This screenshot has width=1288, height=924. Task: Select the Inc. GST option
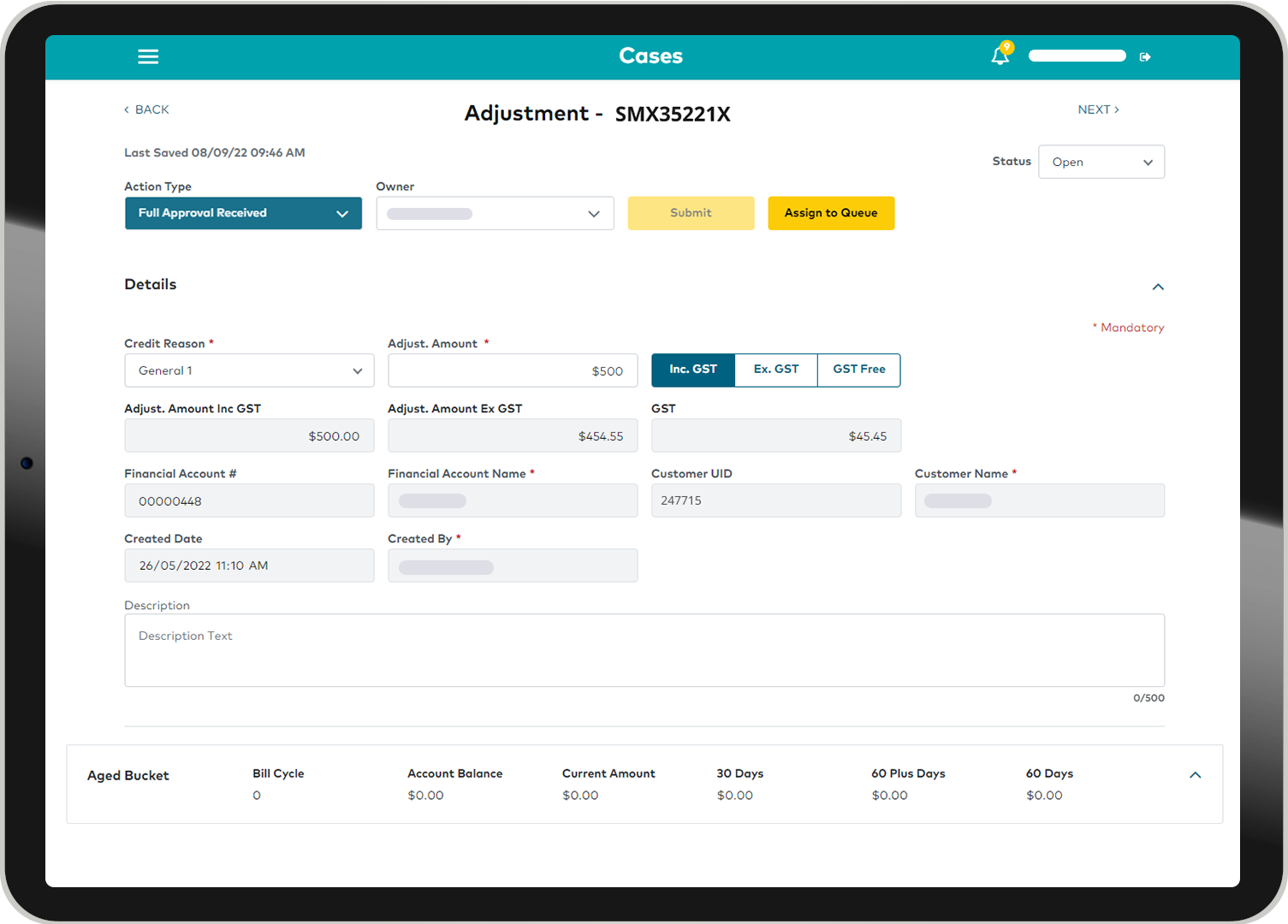[x=693, y=370]
